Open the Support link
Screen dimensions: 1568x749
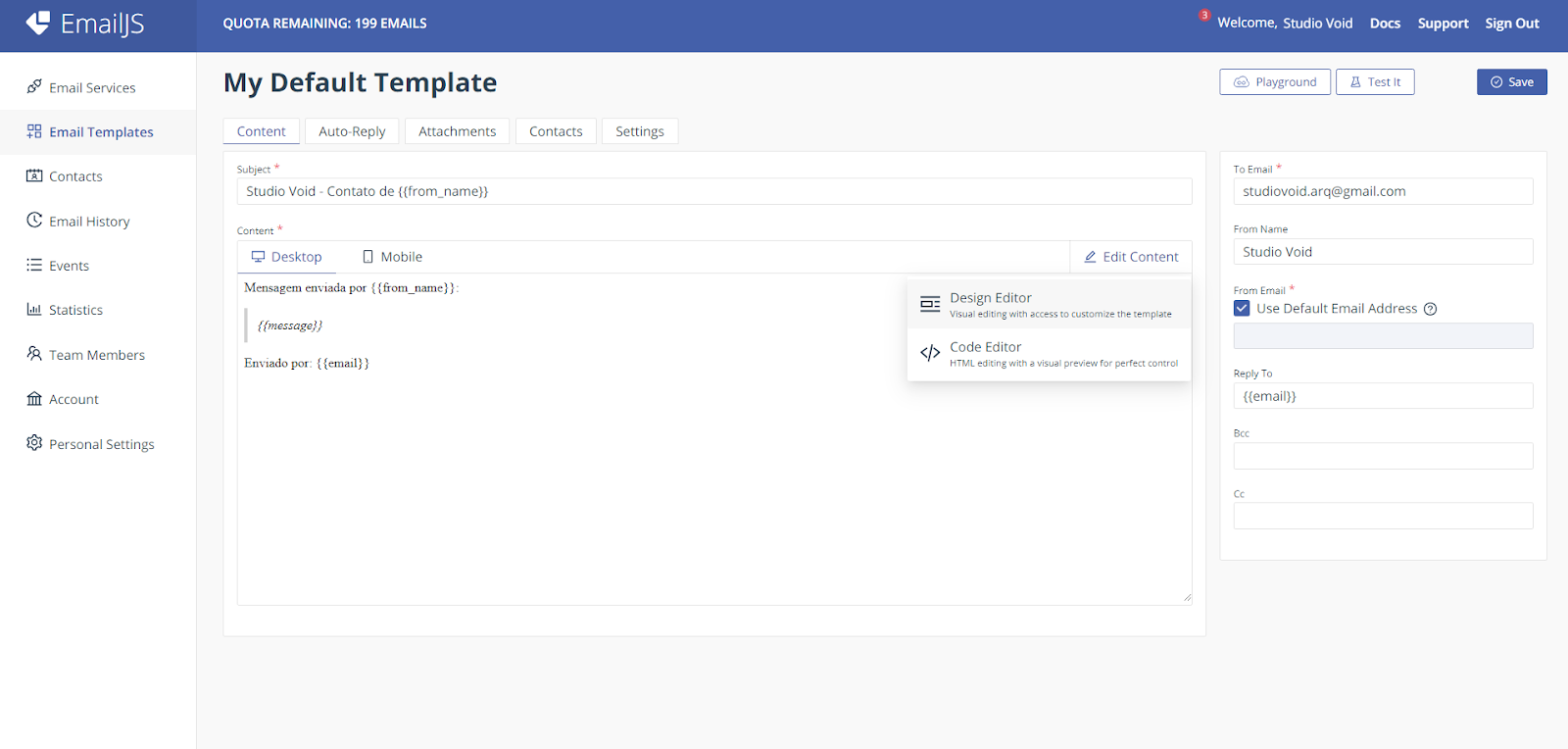pyautogui.click(x=1443, y=24)
